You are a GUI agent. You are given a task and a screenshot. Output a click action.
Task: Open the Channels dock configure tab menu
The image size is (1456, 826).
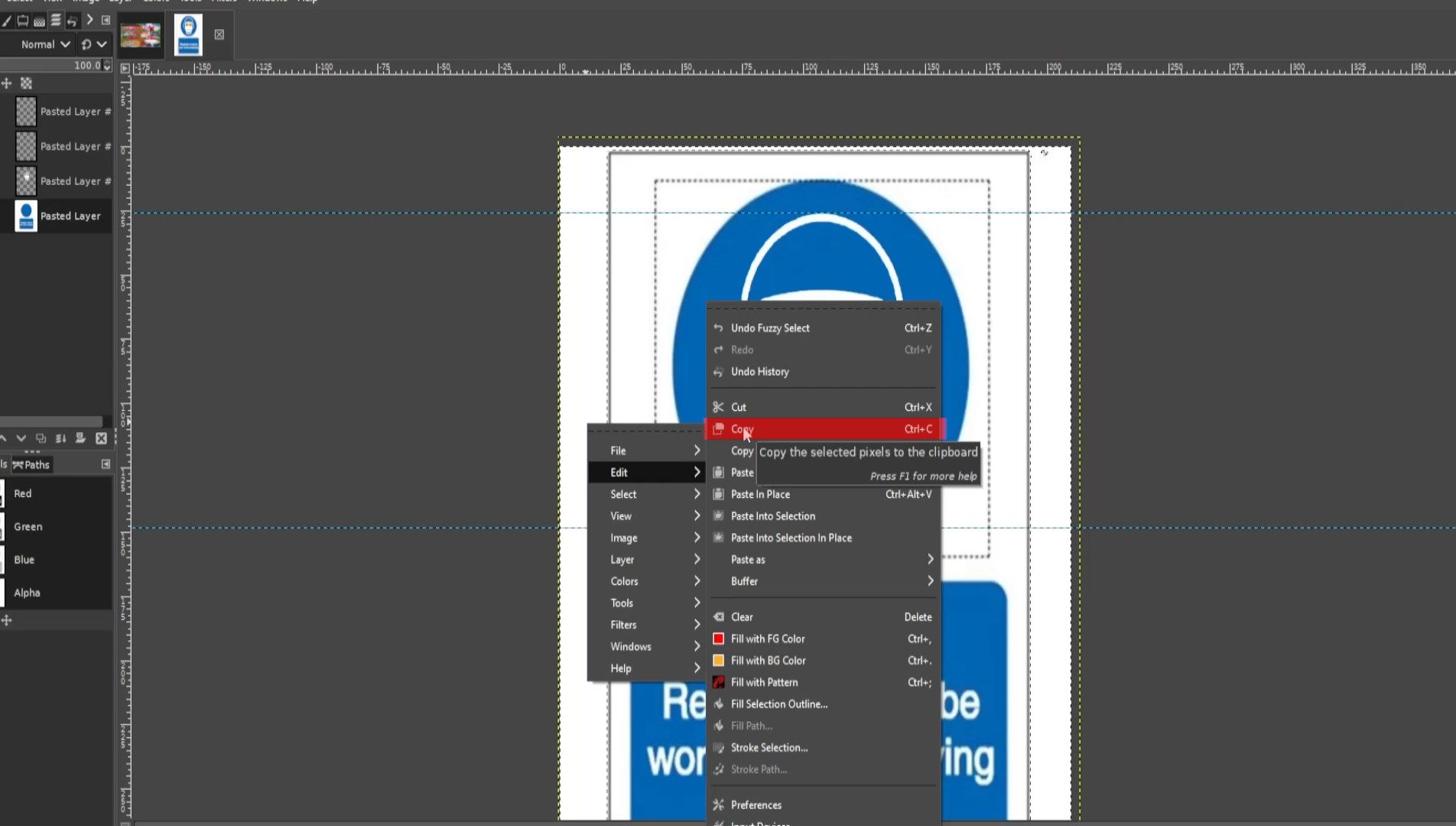(106, 464)
